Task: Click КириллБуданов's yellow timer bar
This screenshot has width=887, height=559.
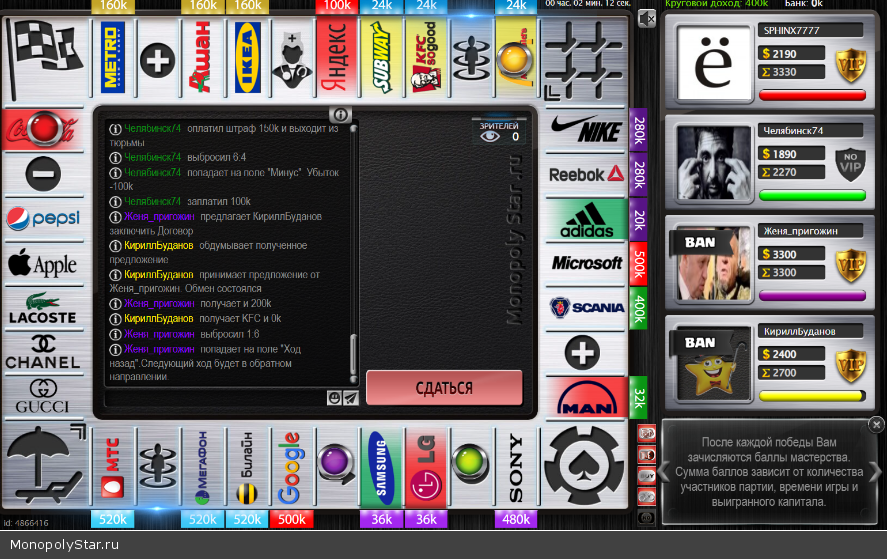Action: [x=812, y=396]
